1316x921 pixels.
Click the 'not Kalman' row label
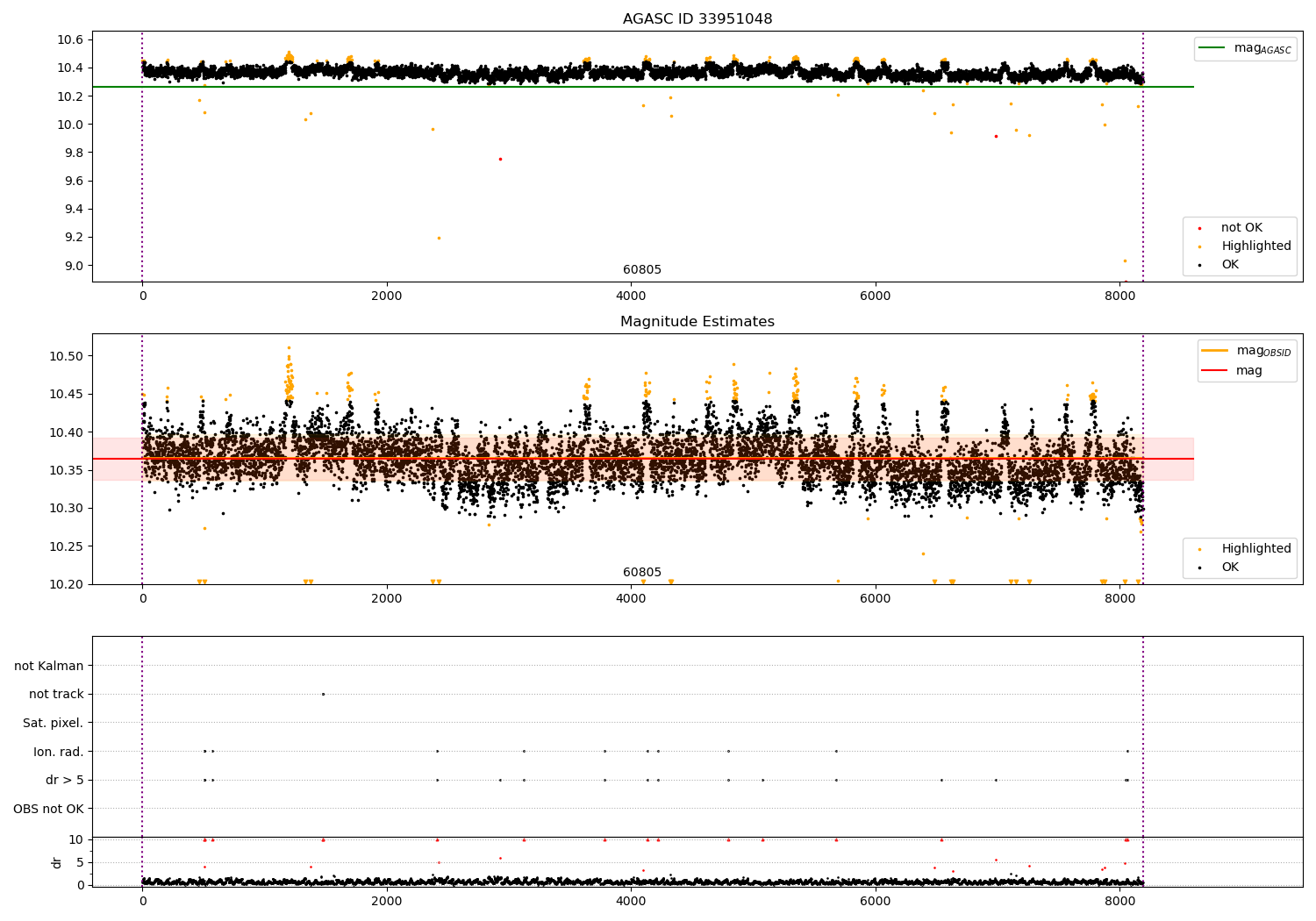pos(49,666)
